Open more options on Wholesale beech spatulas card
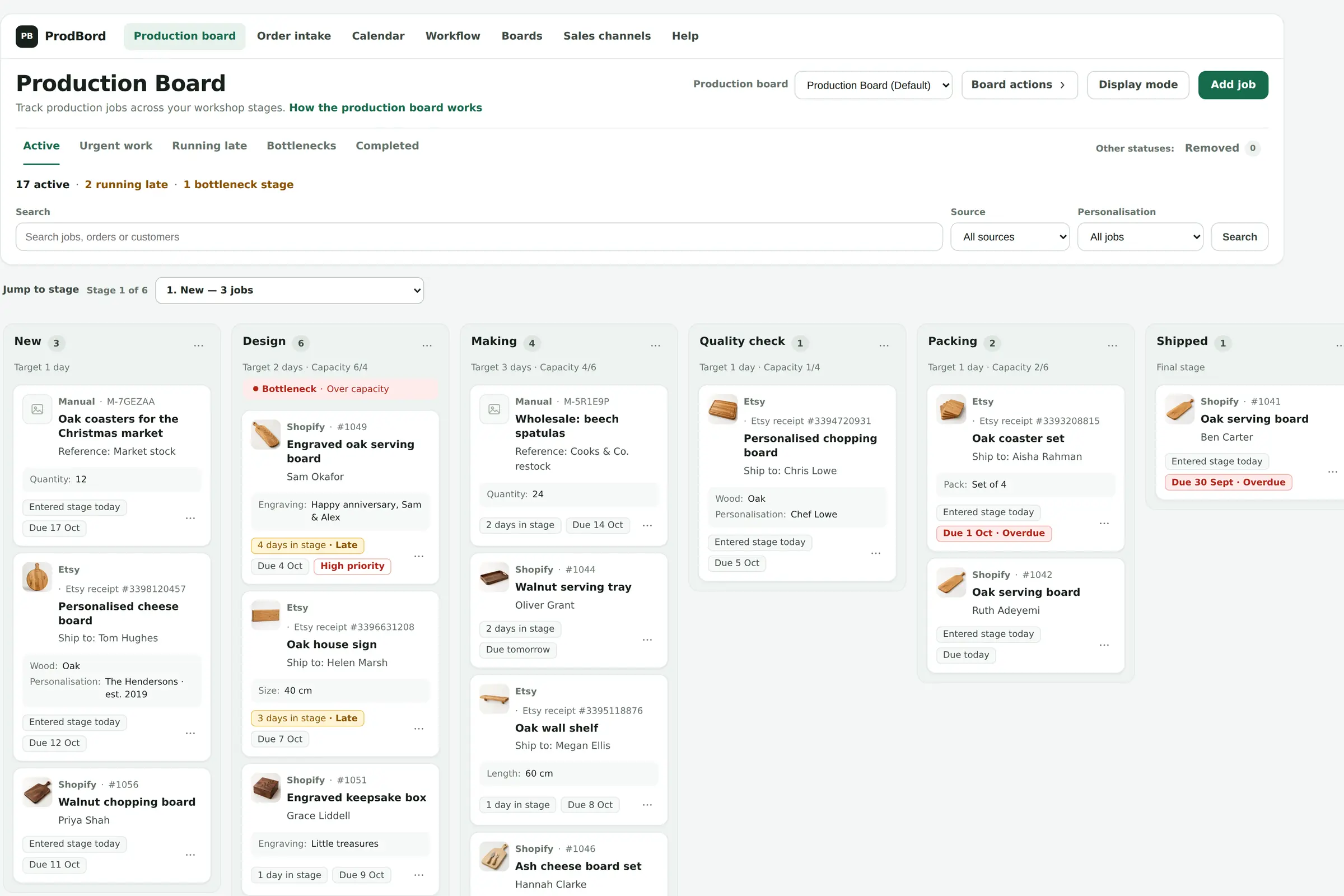 [x=647, y=525]
